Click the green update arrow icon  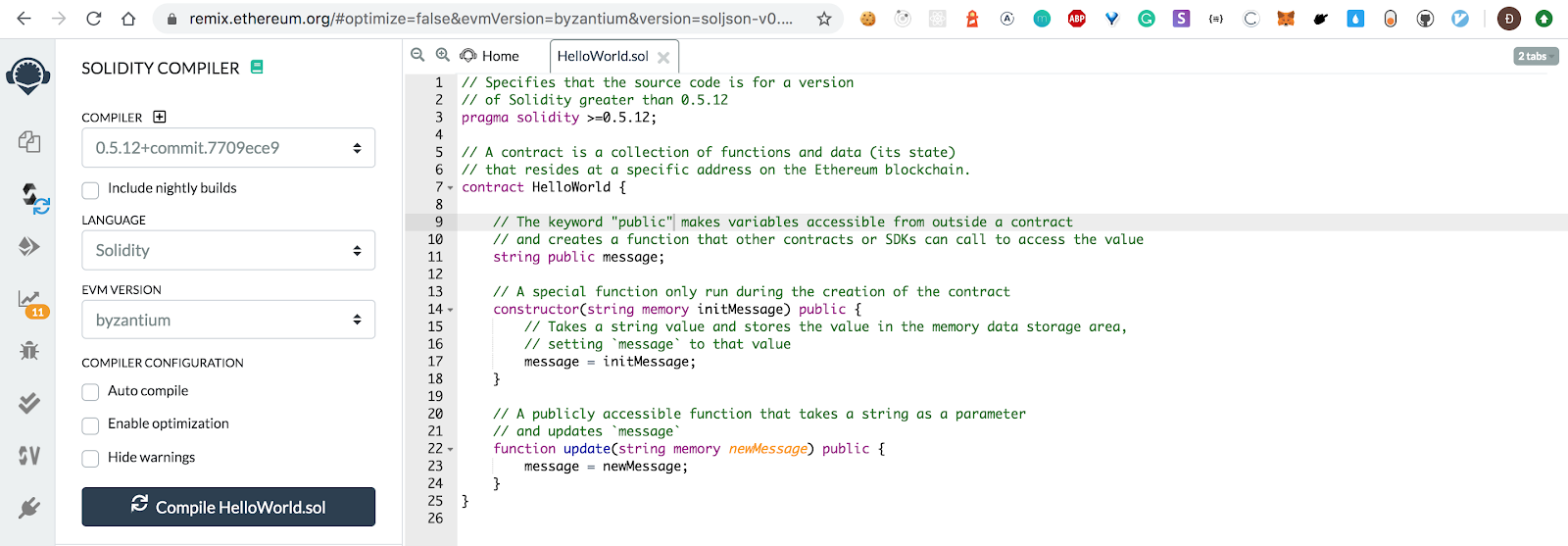1543,19
